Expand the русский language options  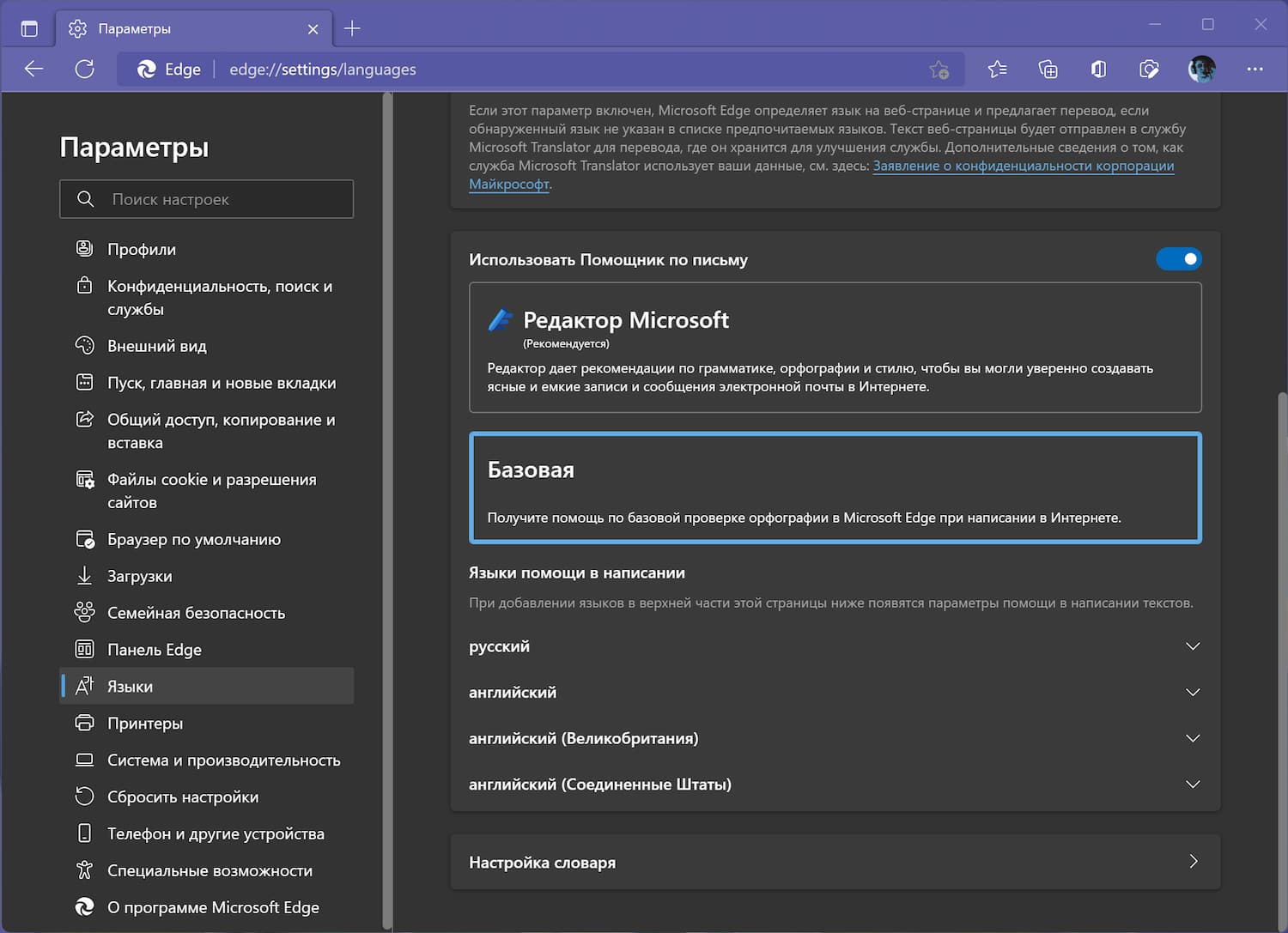pos(1192,646)
